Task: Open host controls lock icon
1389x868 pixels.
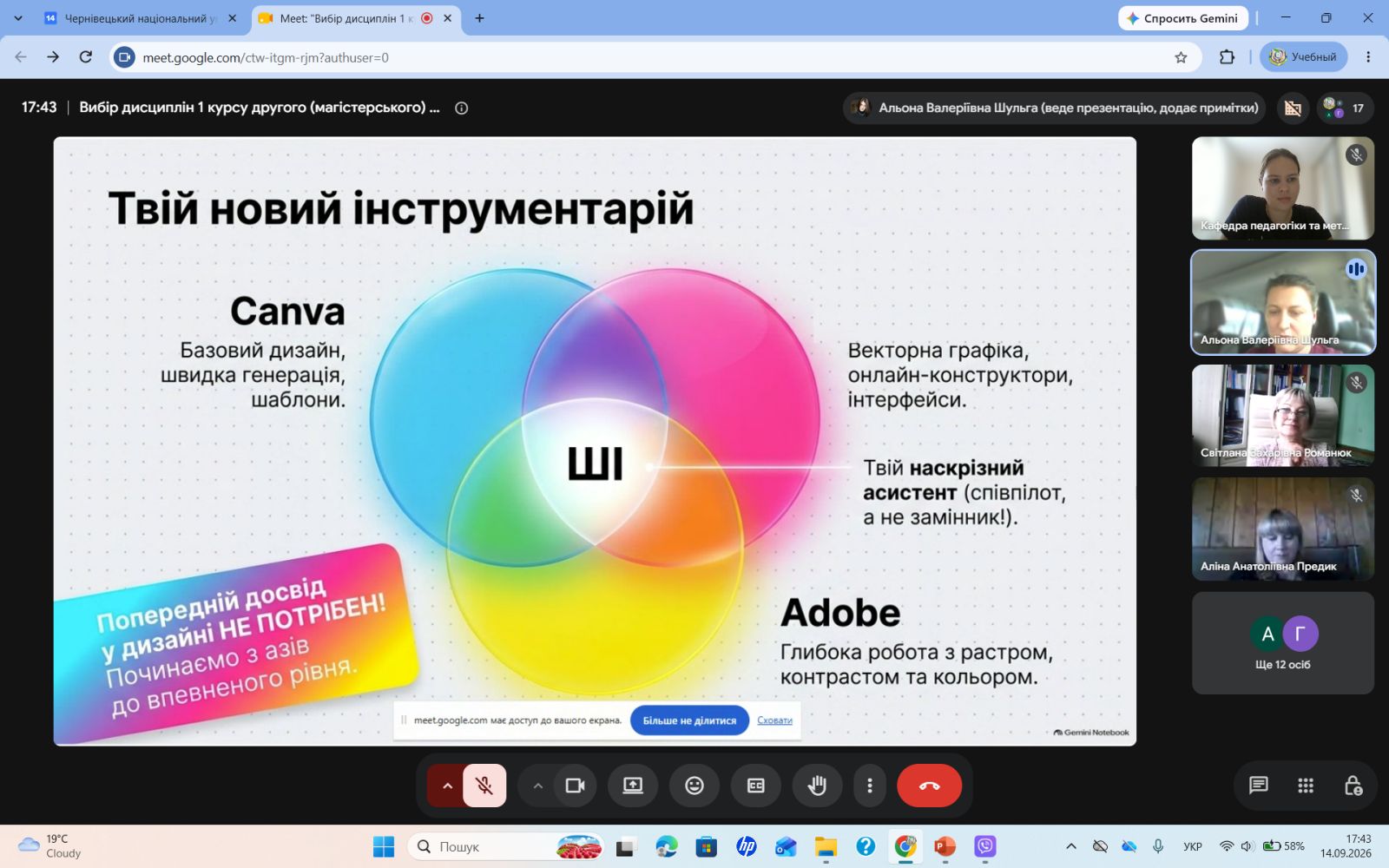Action: coord(1353,786)
